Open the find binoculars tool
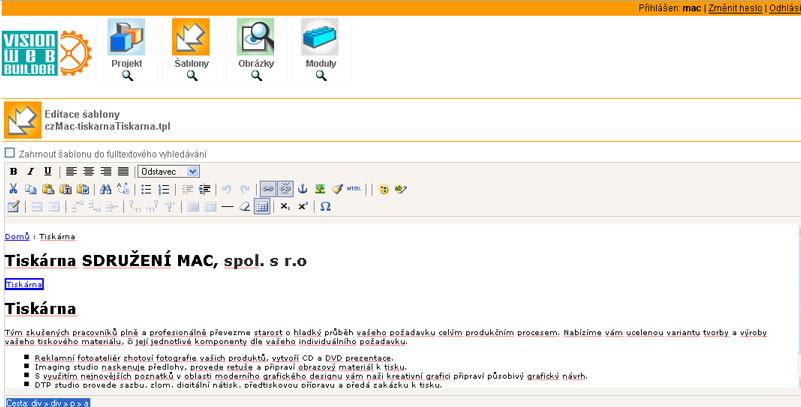The image size is (801, 407). pos(106,189)
